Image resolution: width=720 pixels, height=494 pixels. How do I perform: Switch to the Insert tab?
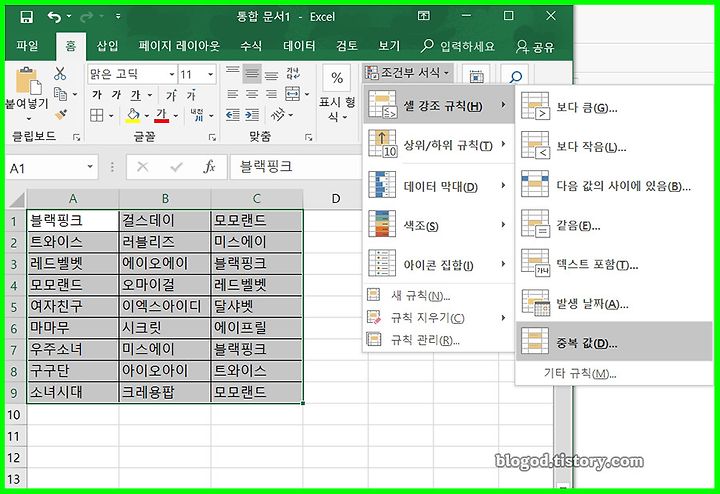pos(107,46)
